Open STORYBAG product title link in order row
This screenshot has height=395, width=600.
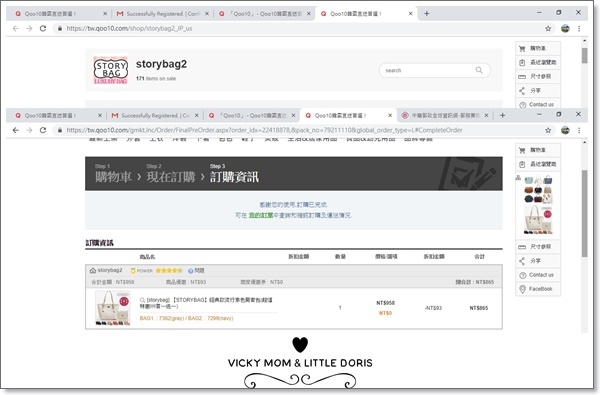click(x=206, y=303)
